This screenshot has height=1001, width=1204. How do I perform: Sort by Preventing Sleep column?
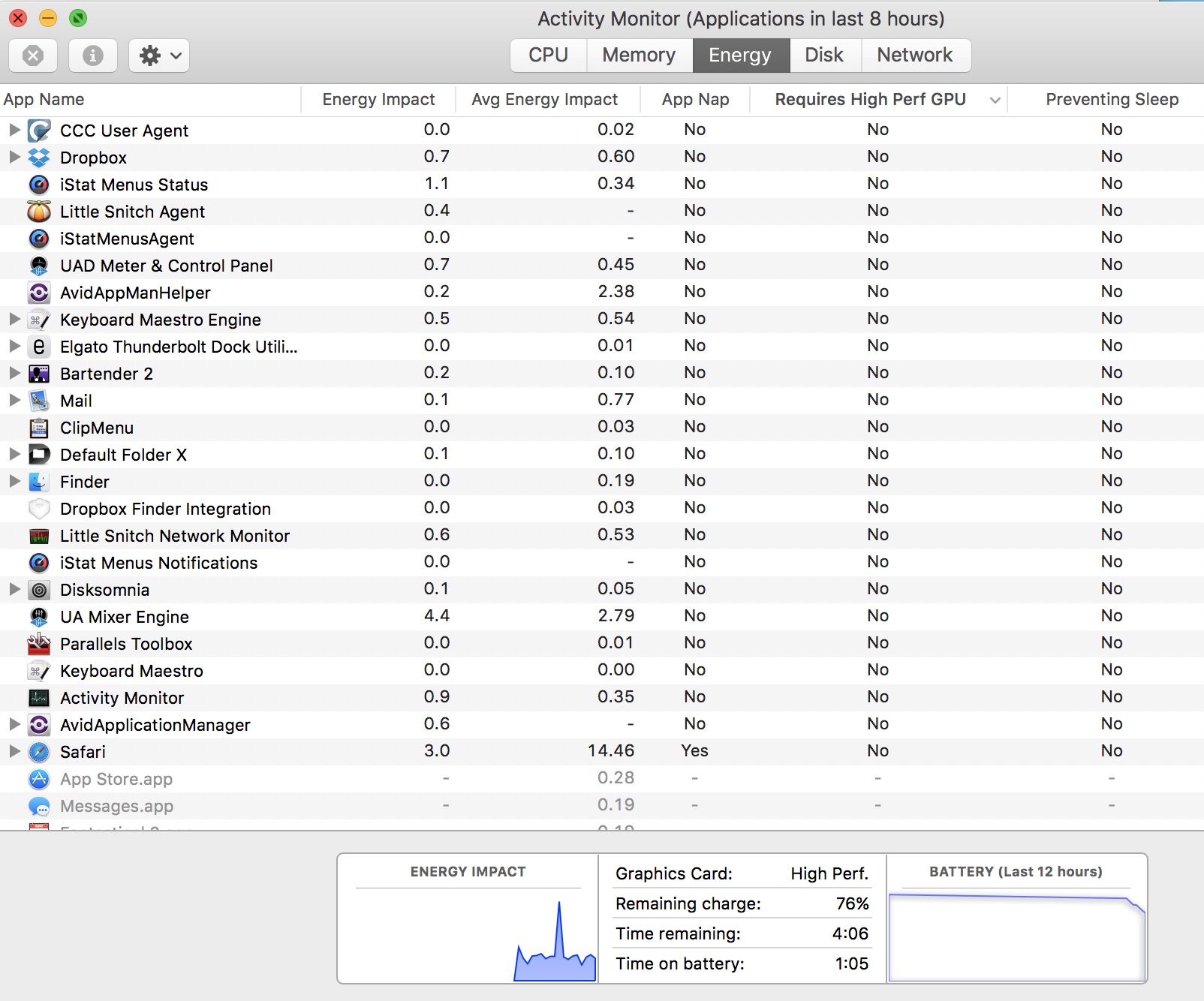[x=1106, y=100]
